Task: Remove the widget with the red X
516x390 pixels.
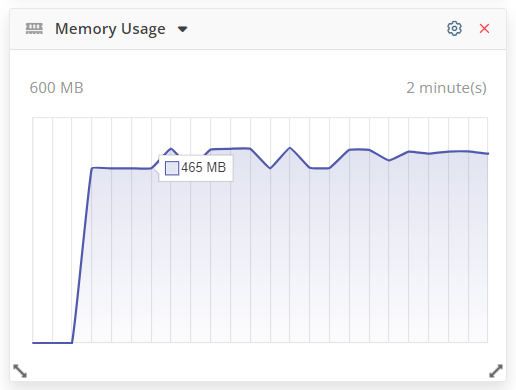Action: pyautogui.click(x=484, y=29)
